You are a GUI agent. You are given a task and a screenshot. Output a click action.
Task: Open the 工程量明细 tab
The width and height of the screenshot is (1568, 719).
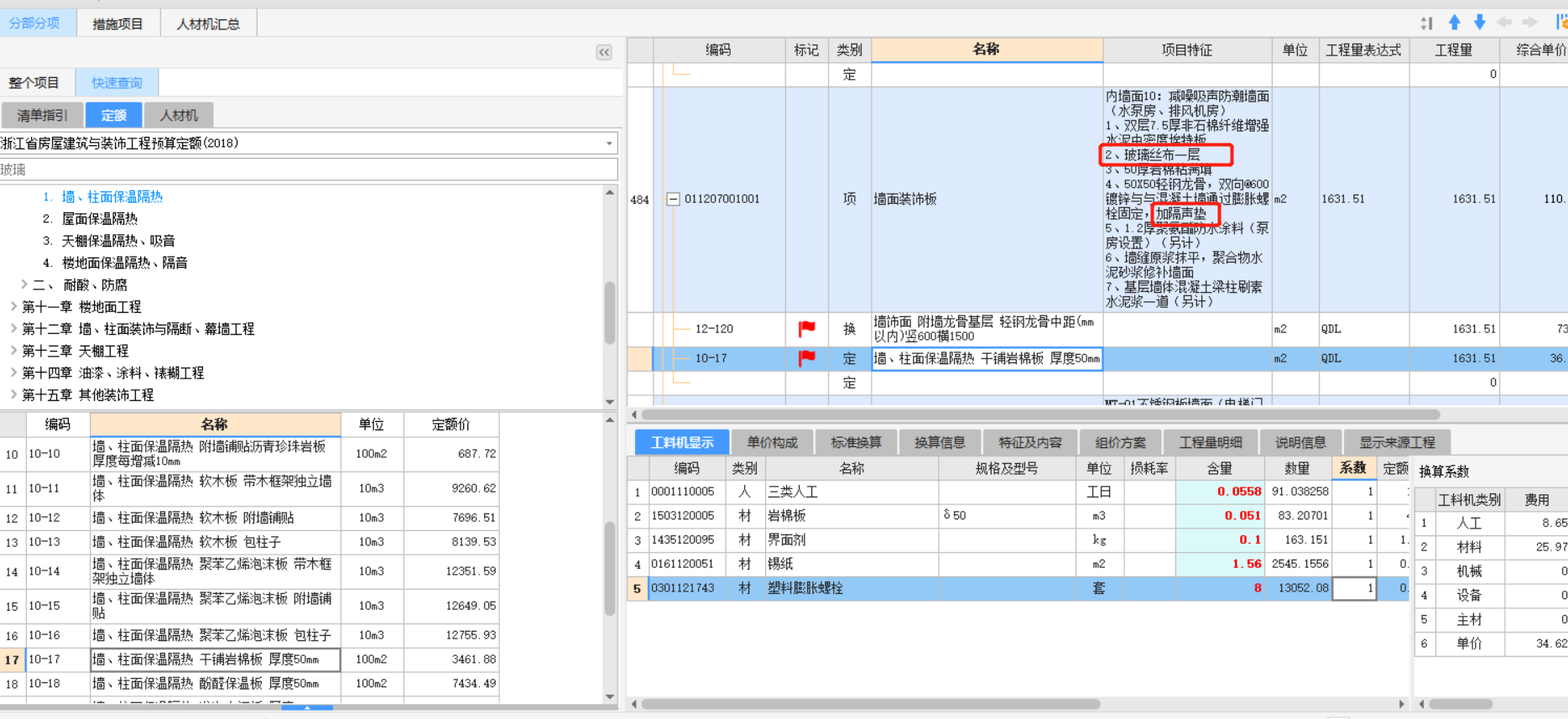pos(1211,442)
